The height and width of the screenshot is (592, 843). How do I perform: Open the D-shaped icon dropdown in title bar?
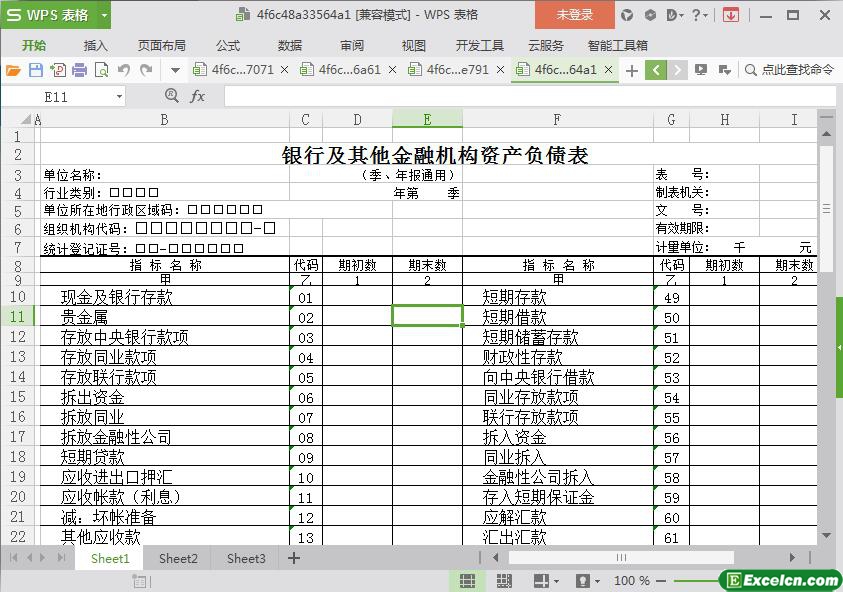click(674, 15)
